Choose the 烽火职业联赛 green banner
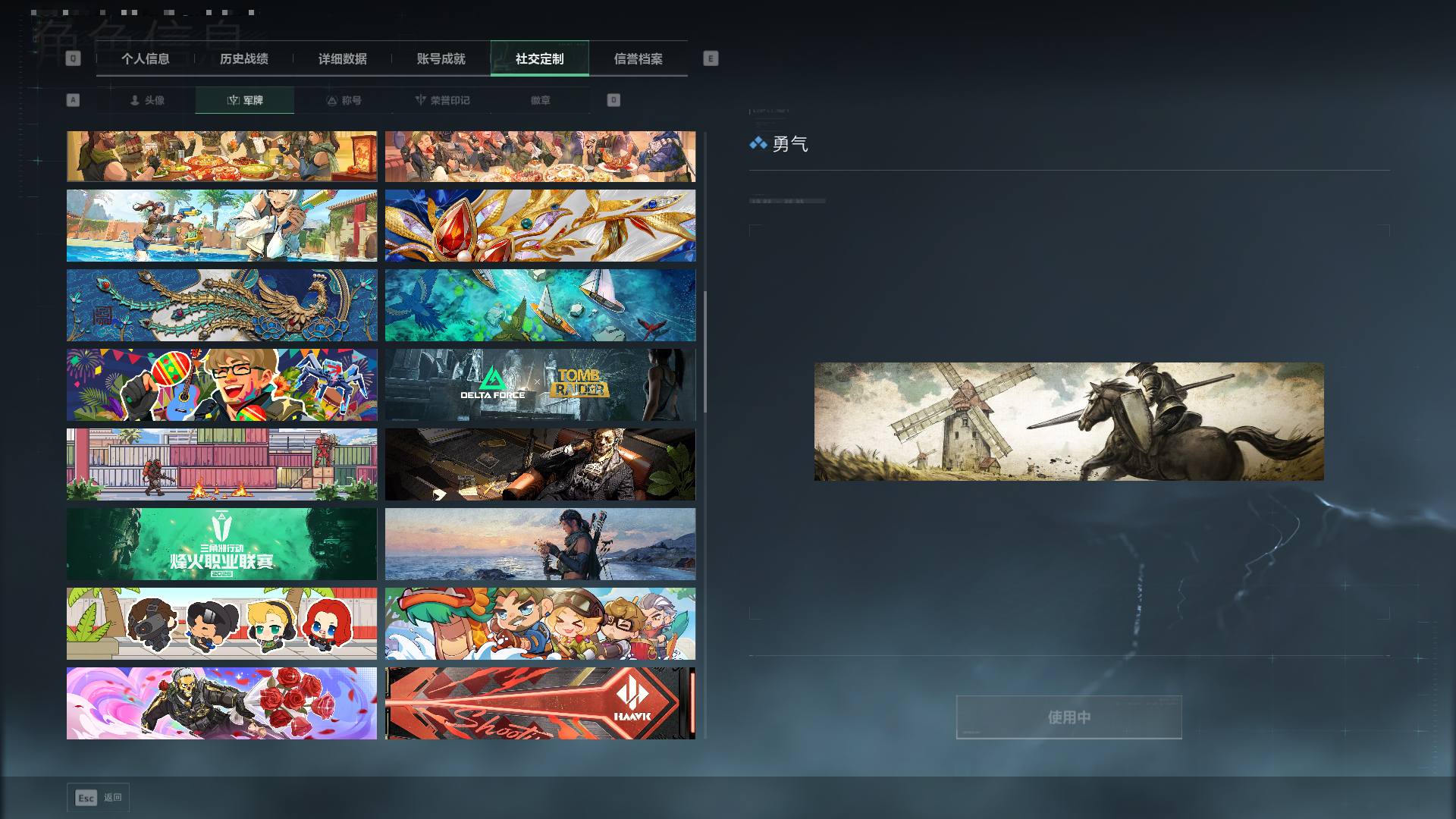This screenshot has width=1456, height=819. tap(221, 544)
